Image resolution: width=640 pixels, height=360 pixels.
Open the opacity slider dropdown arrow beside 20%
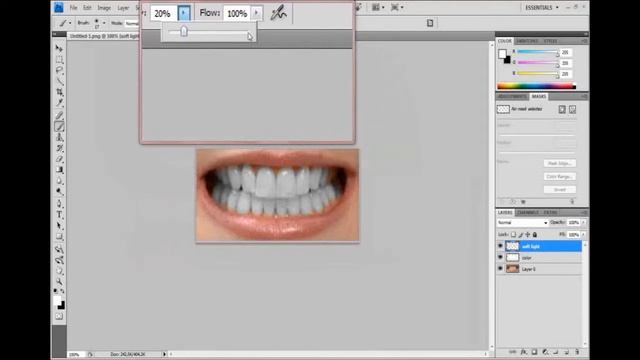coord(184,13)
